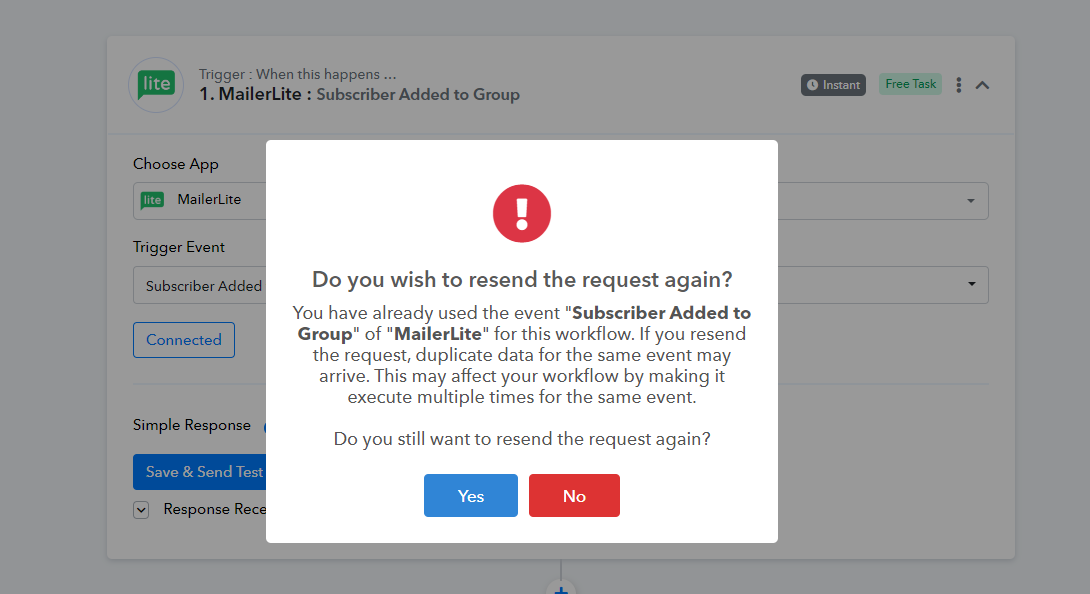
Task: Click the 'Trigger : When this happens ...' text
Action: coord(298,74)
